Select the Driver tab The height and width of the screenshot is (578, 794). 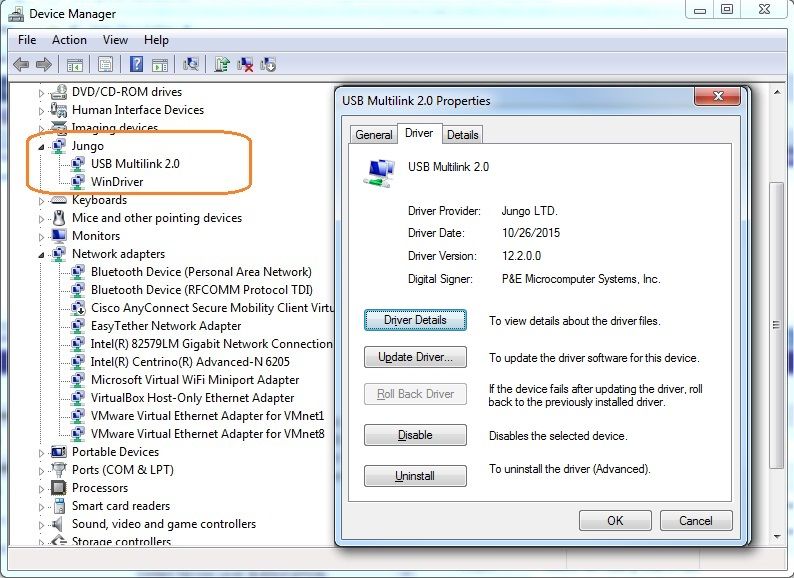click(x=419, y=133)
